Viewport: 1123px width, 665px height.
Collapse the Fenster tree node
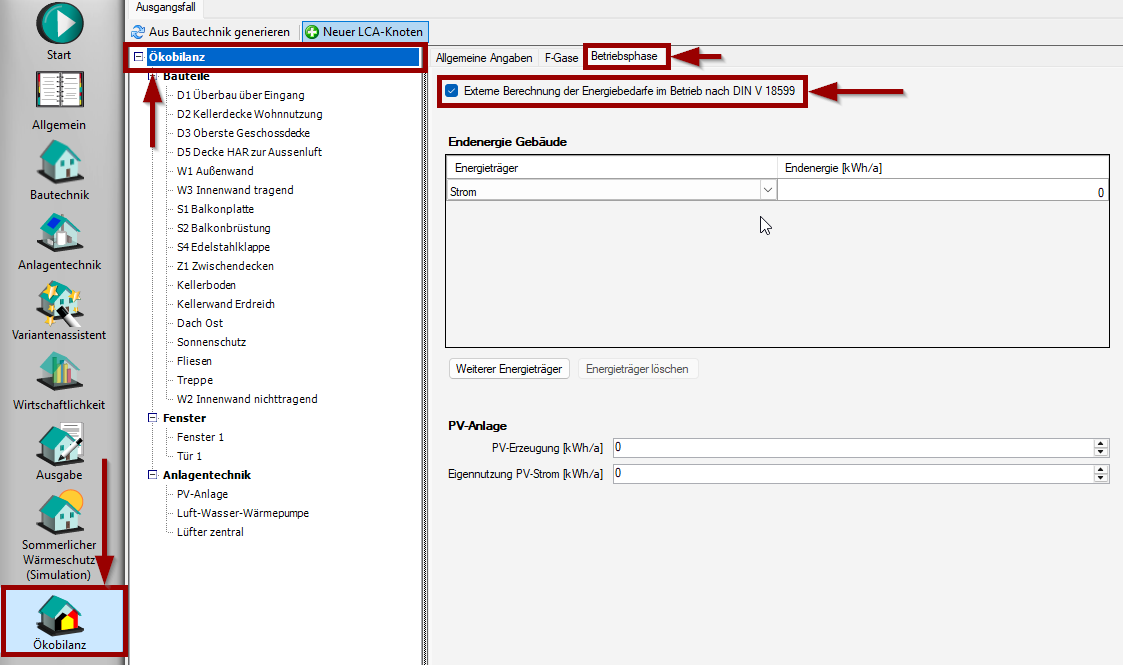click(x=153, y=418)
